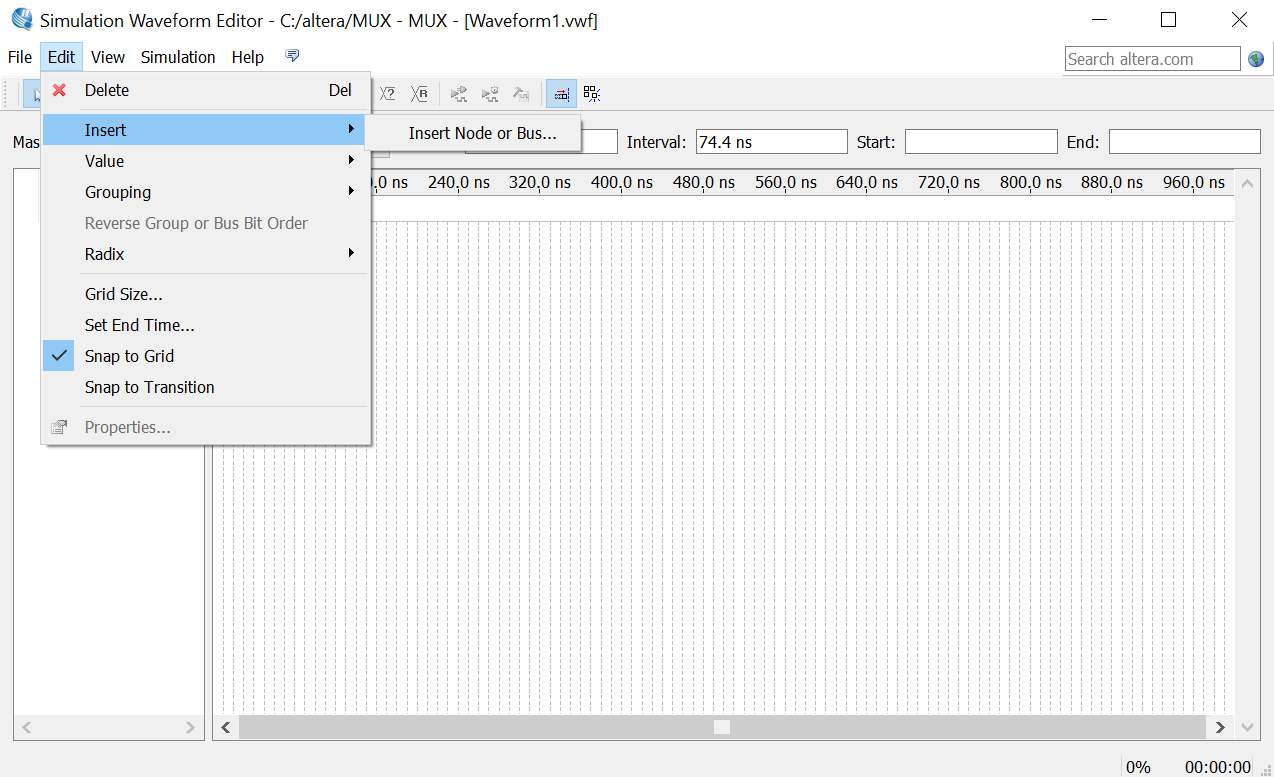Uncheck Snap to Grid in the Edit menu
This screenshot has width=1274, height=777.
(x=129, y=355)
